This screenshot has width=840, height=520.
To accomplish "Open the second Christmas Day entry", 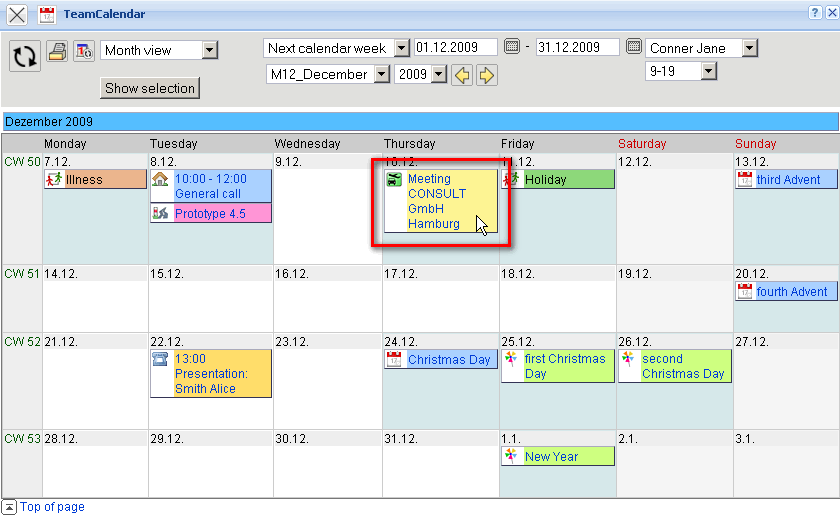I will click(675, 366).
